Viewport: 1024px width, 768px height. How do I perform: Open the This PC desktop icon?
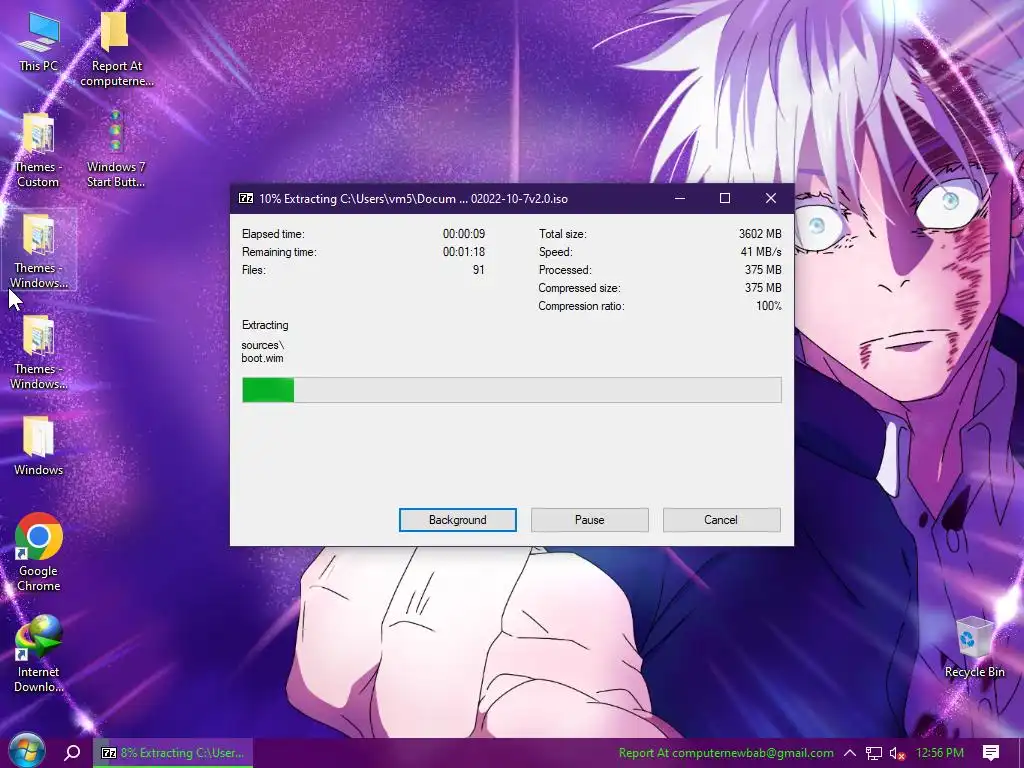coord(39,42)
